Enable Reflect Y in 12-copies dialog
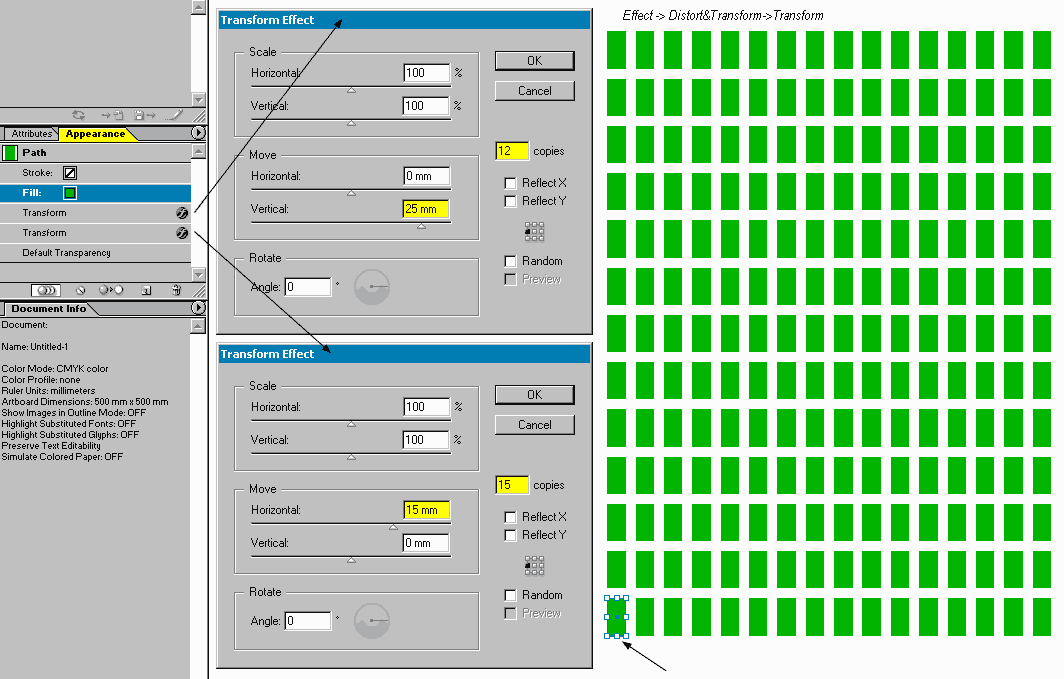The height and width of the screenshot is (679, 1064). click(510, 201)
